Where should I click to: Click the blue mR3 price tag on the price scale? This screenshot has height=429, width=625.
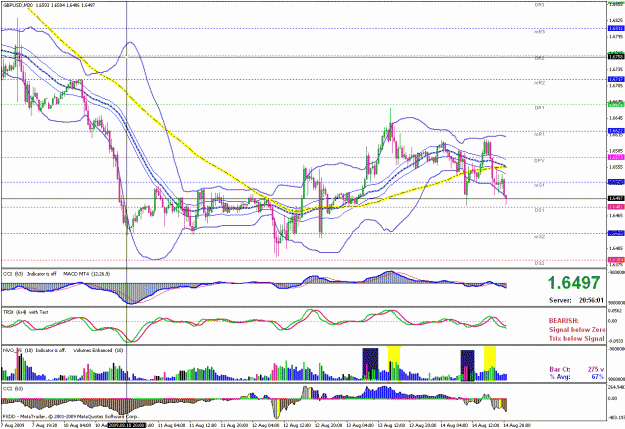pyautogui.click(x=616, y=28)
